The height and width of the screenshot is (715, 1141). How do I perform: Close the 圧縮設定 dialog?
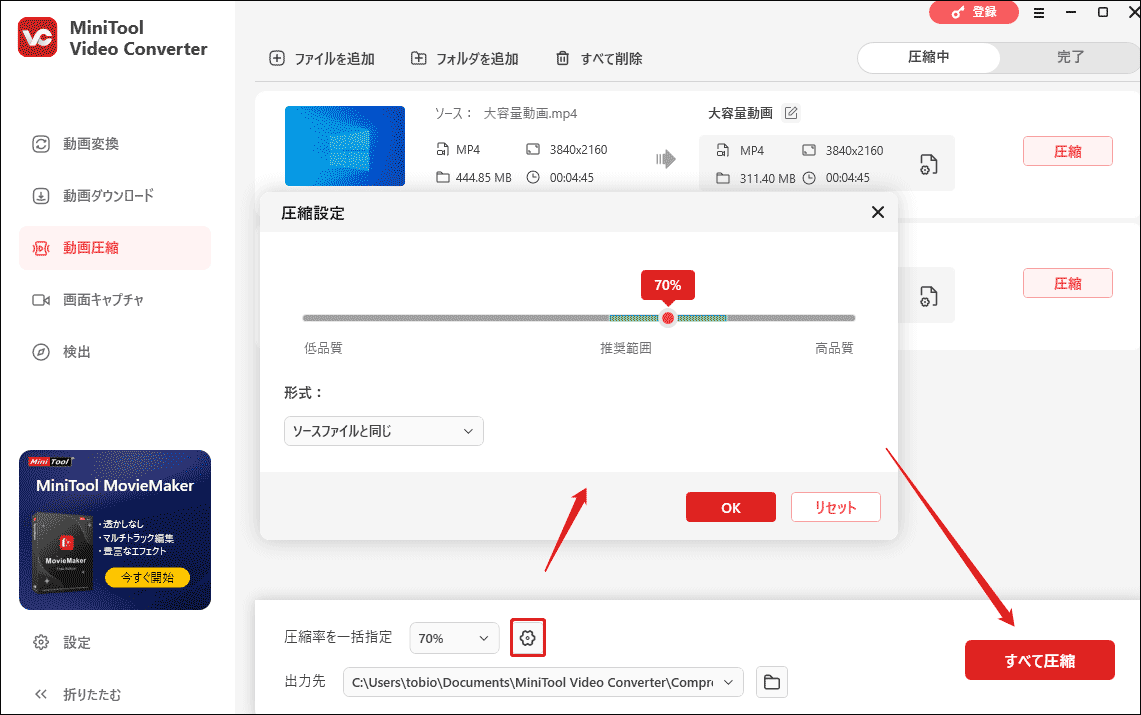coord(878,212)
